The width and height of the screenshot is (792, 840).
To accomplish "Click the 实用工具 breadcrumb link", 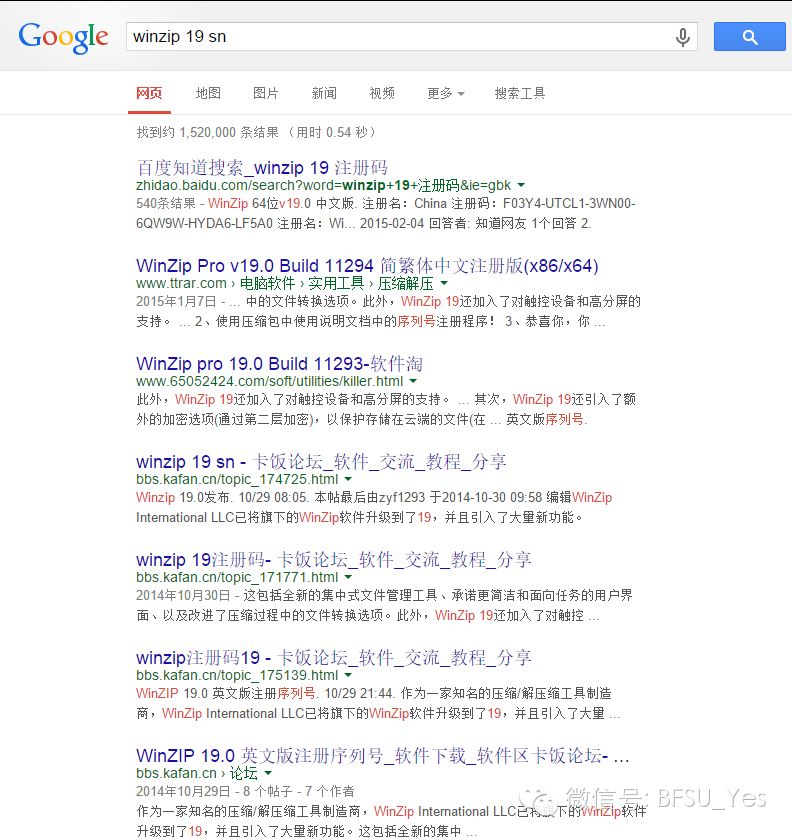I will [x=336, y=283].
